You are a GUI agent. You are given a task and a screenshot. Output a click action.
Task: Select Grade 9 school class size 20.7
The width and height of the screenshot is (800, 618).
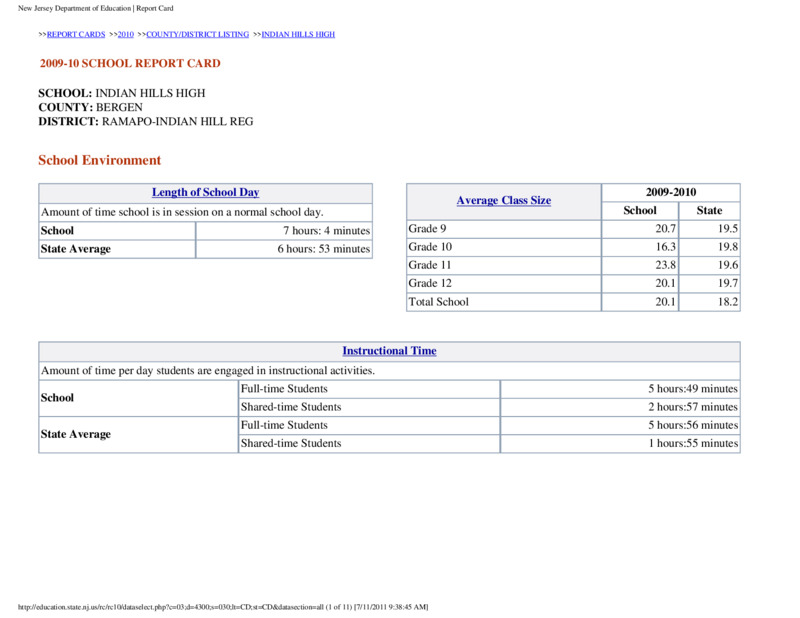665,229
